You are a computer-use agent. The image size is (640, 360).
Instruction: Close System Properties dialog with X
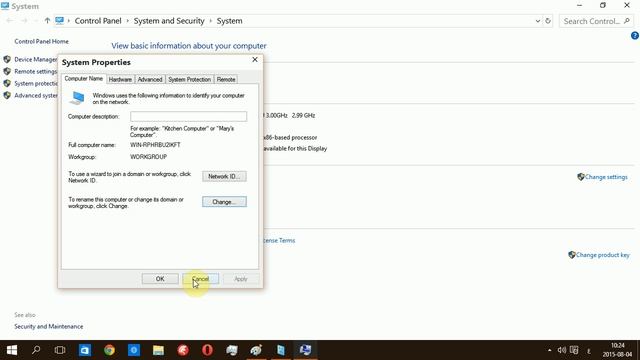[x=255, y=60]
